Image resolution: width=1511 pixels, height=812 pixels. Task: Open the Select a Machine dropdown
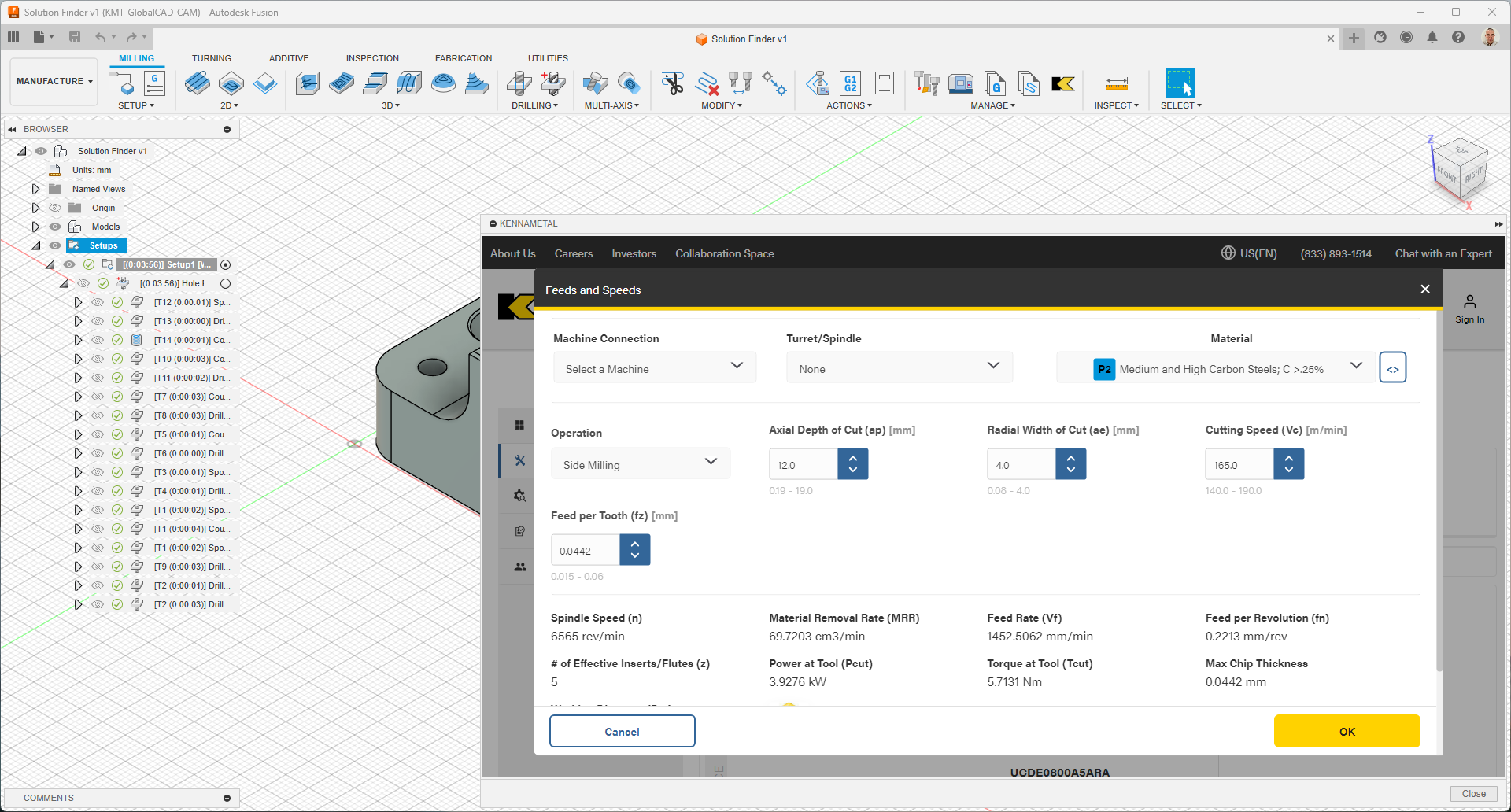tap(654, 368)
